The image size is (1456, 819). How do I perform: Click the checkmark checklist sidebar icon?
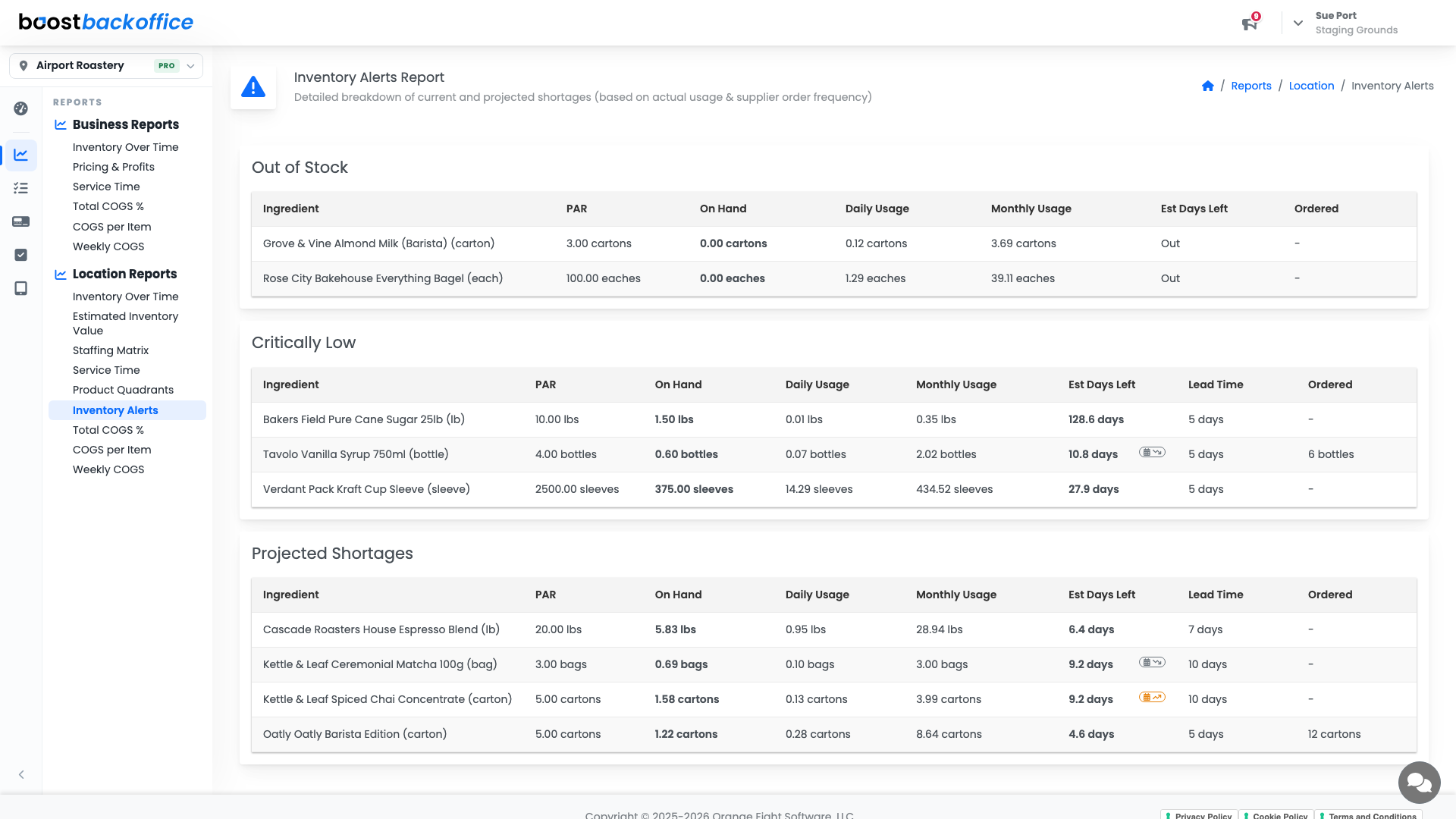[21, 255]
